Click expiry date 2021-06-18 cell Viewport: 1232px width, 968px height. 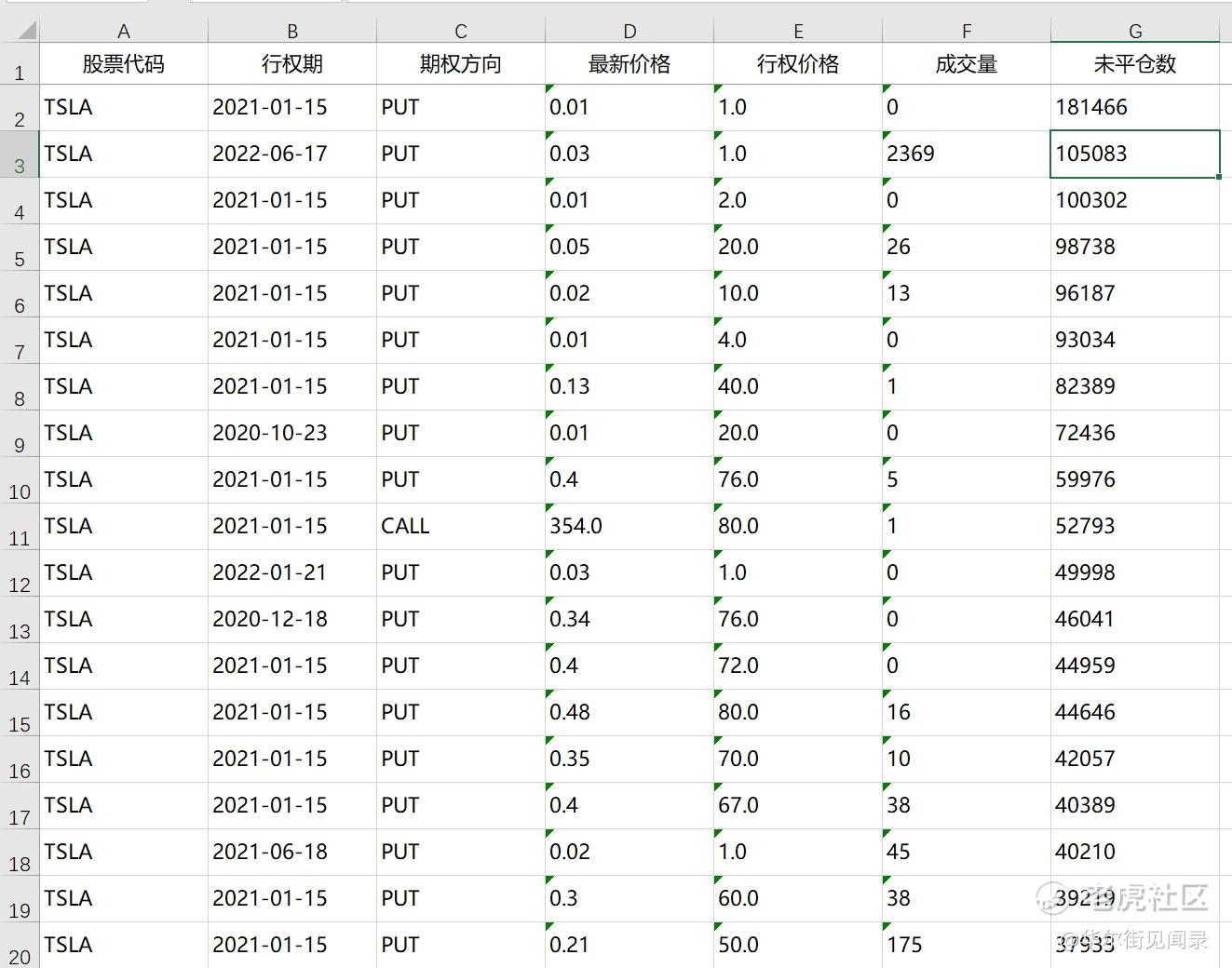point(291,852)
